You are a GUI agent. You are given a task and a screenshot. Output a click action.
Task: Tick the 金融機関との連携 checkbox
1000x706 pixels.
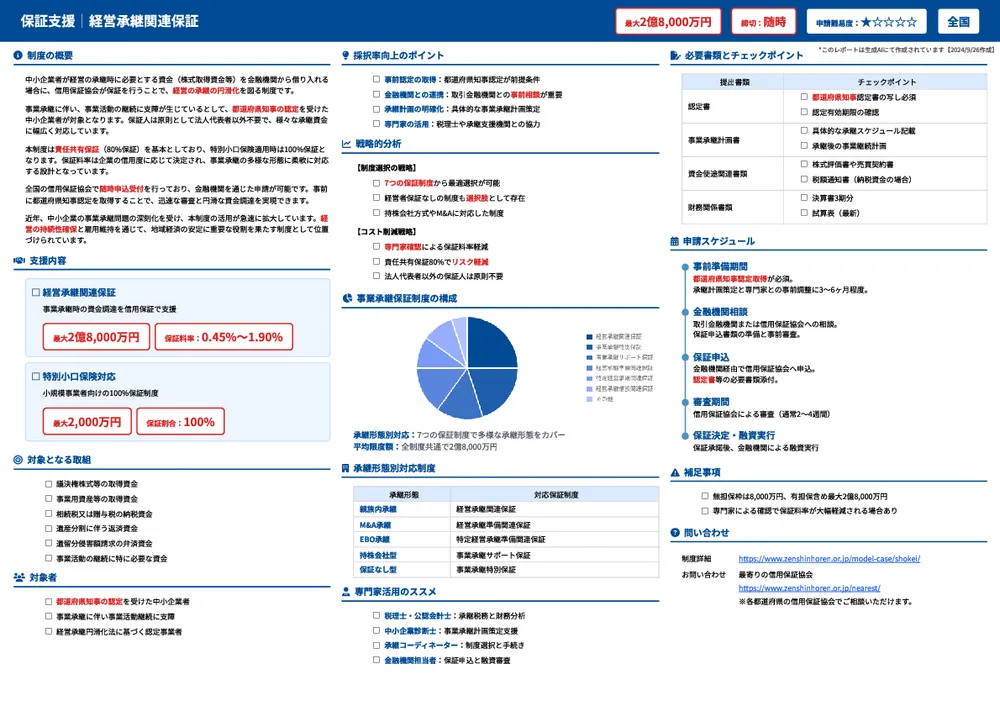(375, 94)
